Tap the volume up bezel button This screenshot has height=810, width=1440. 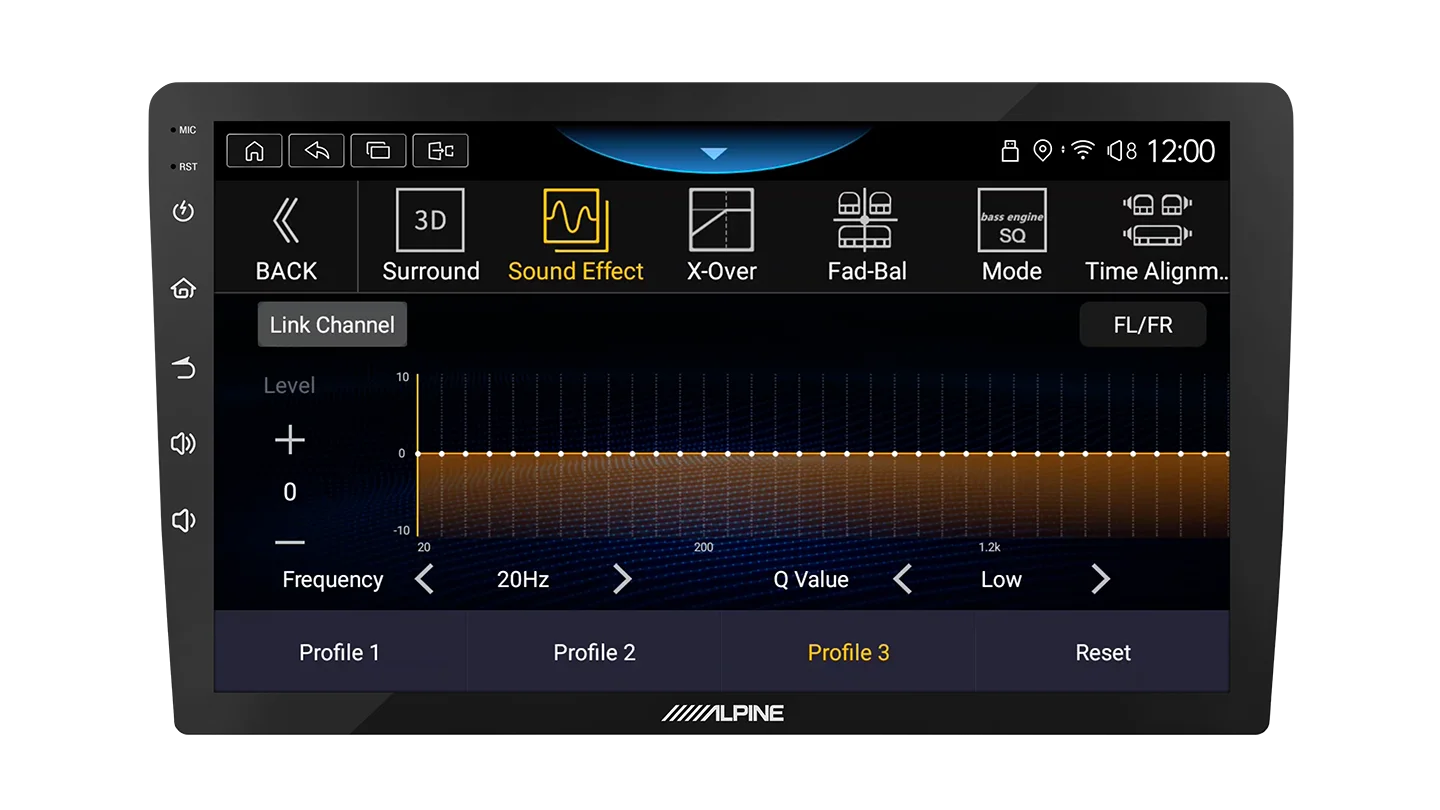183,443
